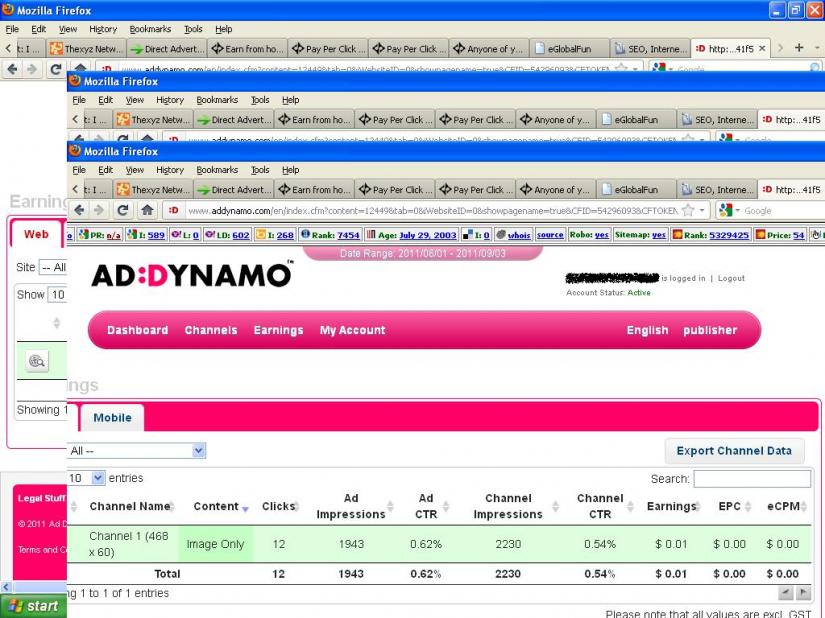Open Bing index I: 268 entry
The height and width of the screenshot is (618, 825).
coord(274,235)
